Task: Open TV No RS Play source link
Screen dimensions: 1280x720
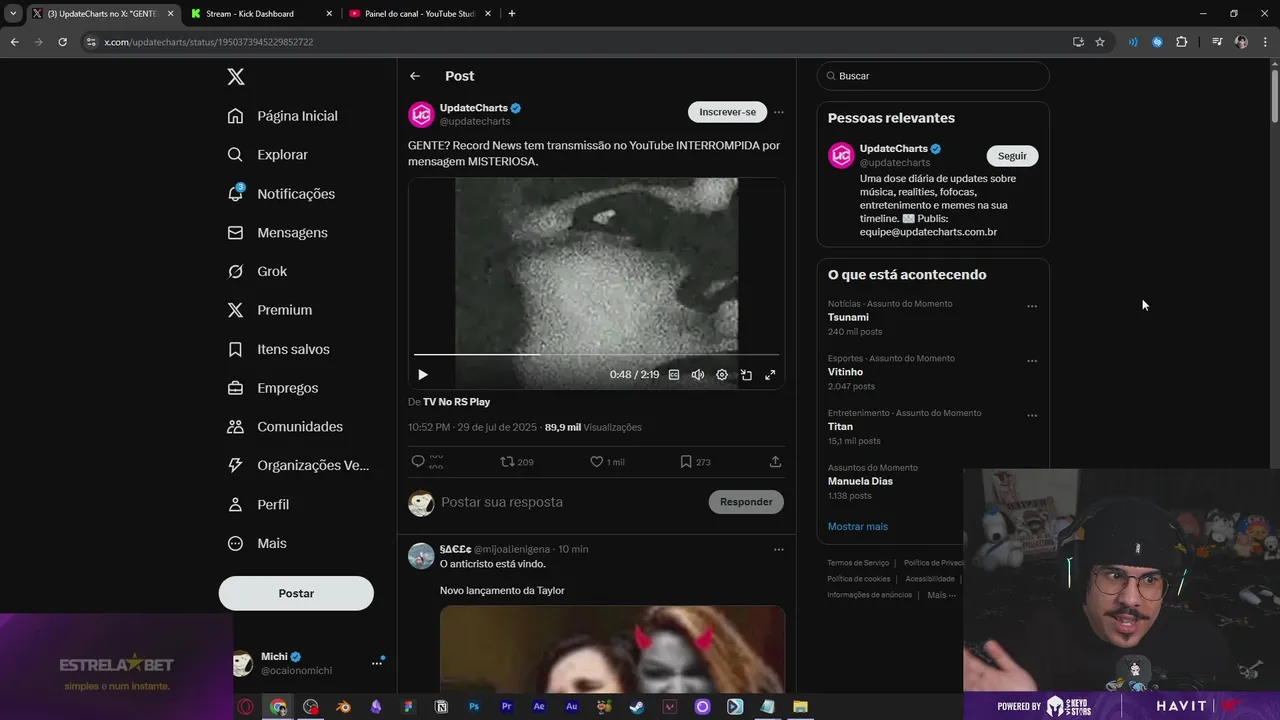Action: pos(456,402)
